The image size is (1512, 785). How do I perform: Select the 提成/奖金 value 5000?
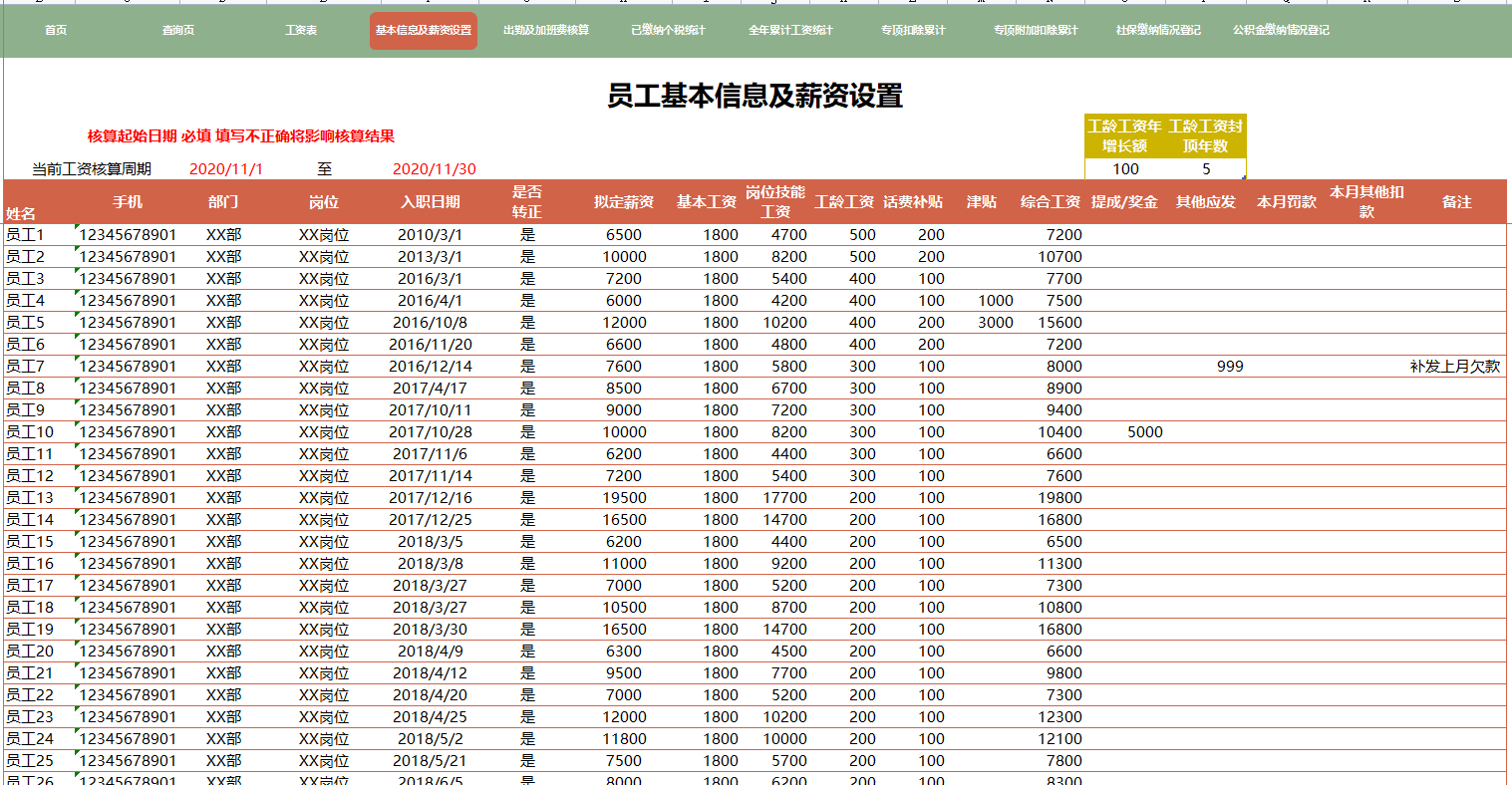pos(1145,432)
